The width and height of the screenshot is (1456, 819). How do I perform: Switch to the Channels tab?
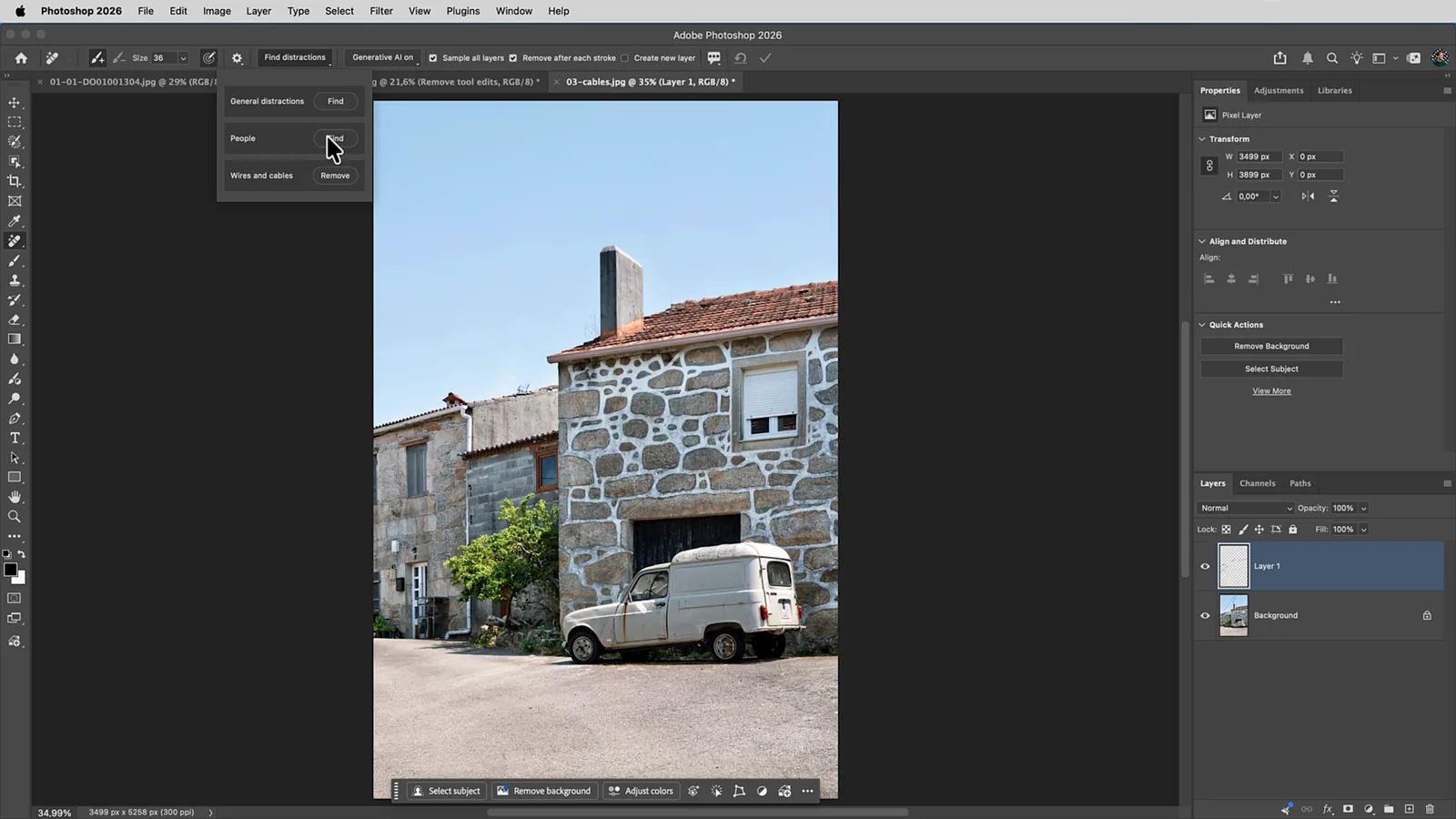point(1258,483)
